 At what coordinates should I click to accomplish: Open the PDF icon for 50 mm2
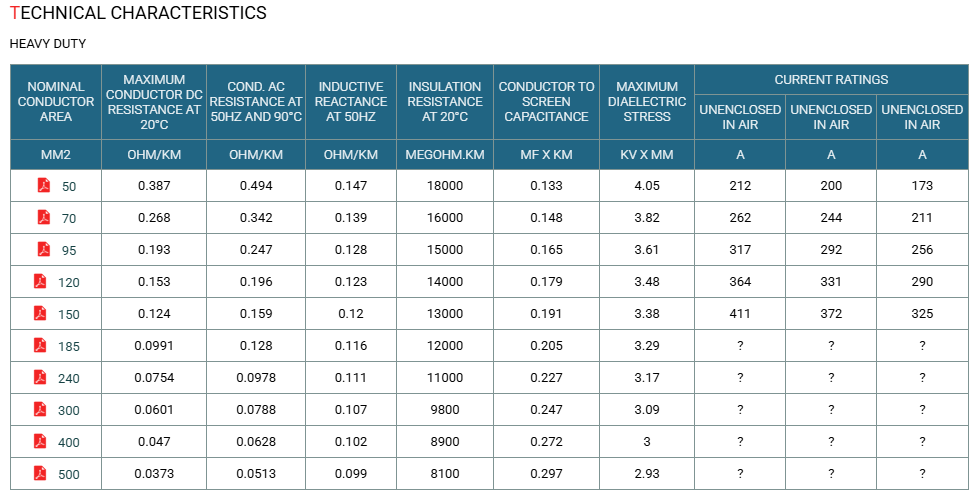(x=44, y=186)
